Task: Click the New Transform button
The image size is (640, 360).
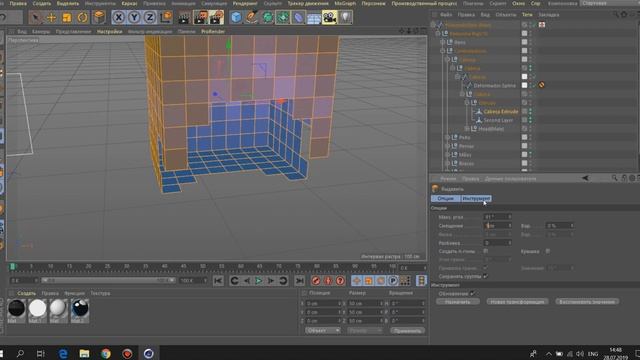Action: (517, 302)
